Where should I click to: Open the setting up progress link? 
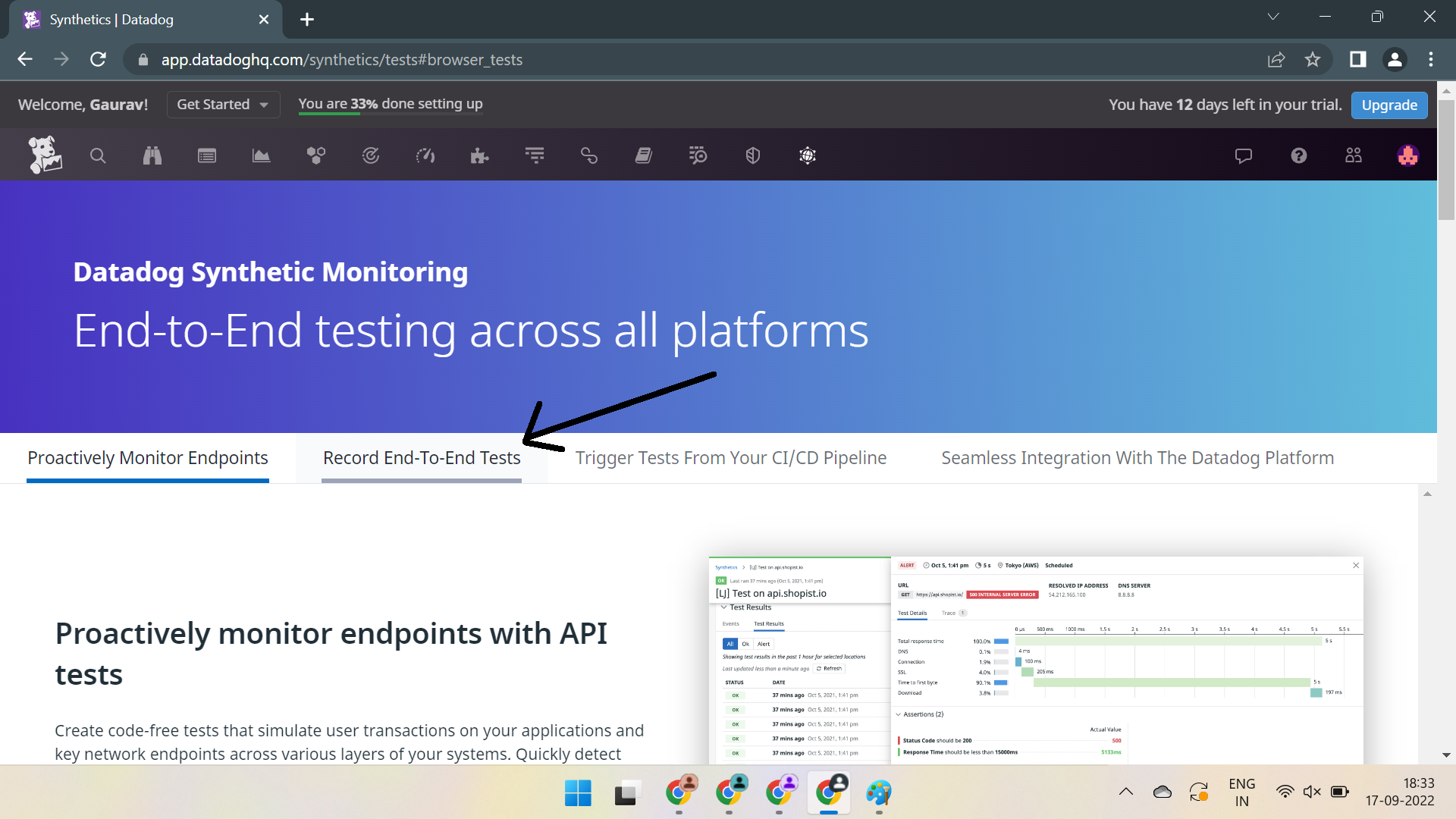coord(391,104)
